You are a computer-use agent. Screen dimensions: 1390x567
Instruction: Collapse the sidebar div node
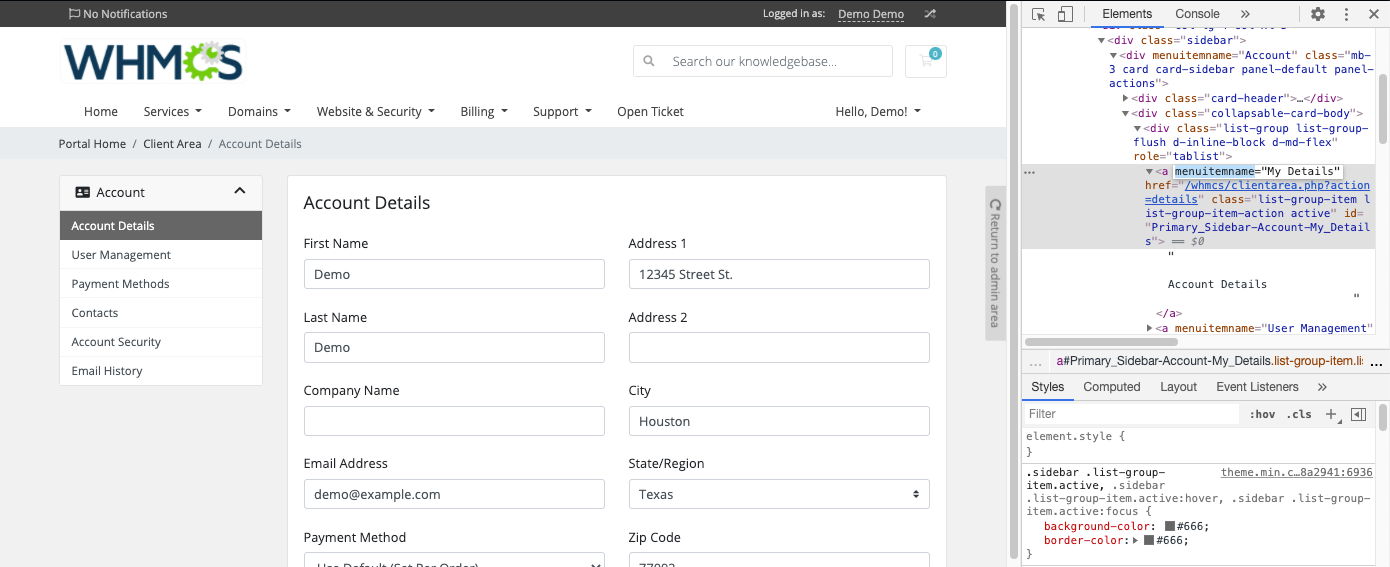click(x=1102, y=40)
